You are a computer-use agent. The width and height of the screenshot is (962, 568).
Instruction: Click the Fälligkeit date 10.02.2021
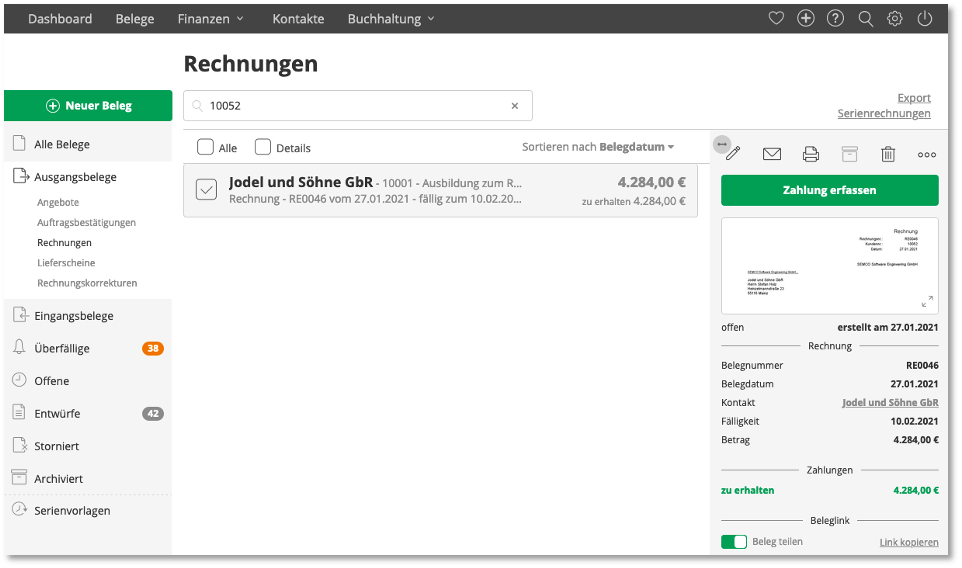coord(914,421)
